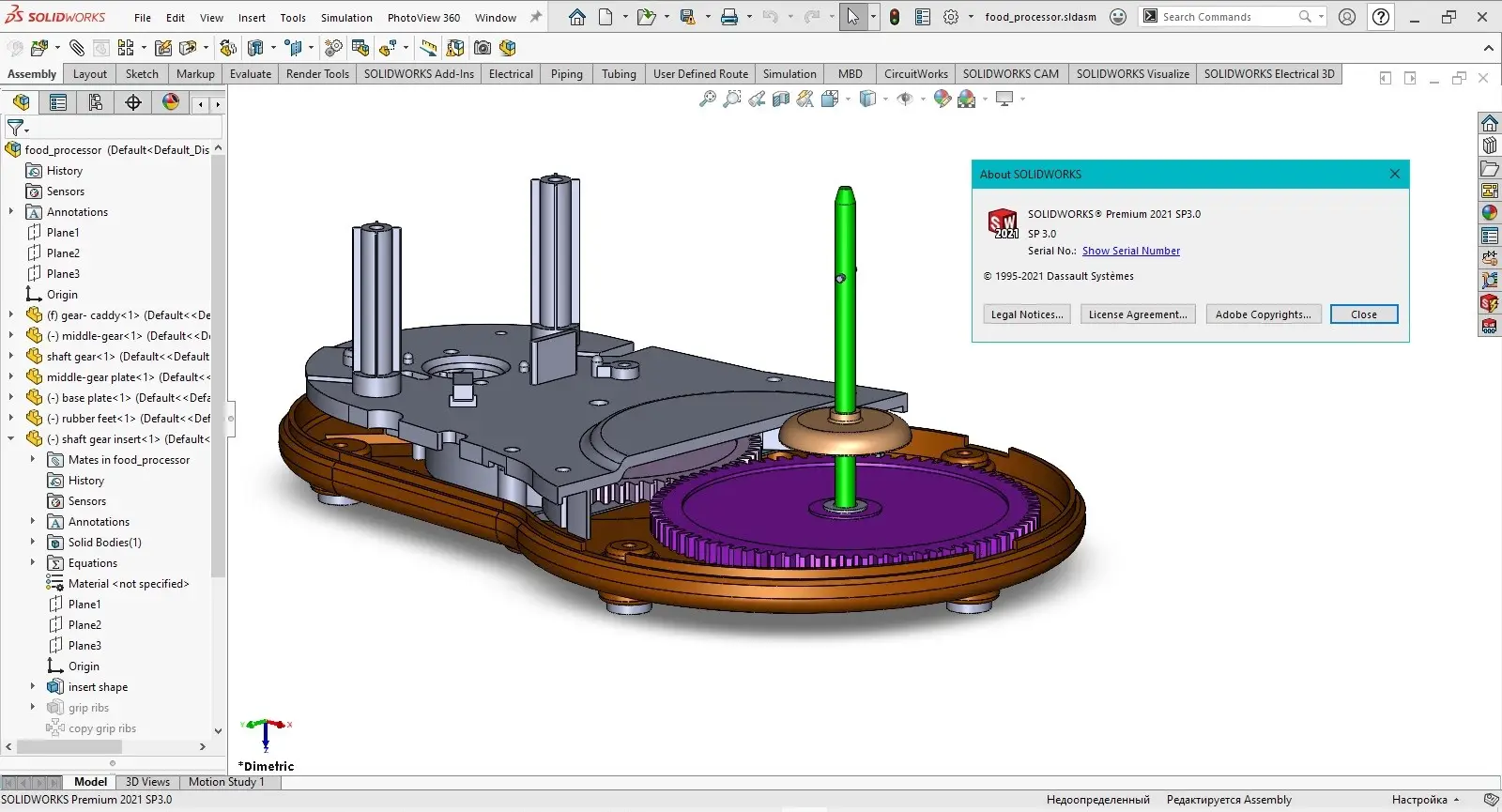Toggle Hide/Show Items eye icon

(x=905, y=99)
